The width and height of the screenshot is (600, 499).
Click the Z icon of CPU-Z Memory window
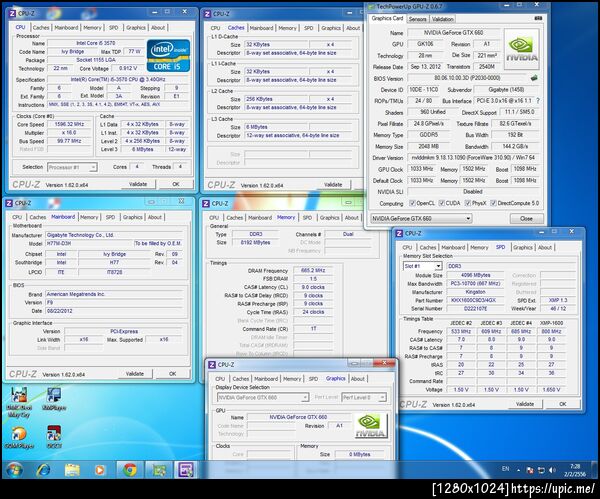(x=205, y=204)
